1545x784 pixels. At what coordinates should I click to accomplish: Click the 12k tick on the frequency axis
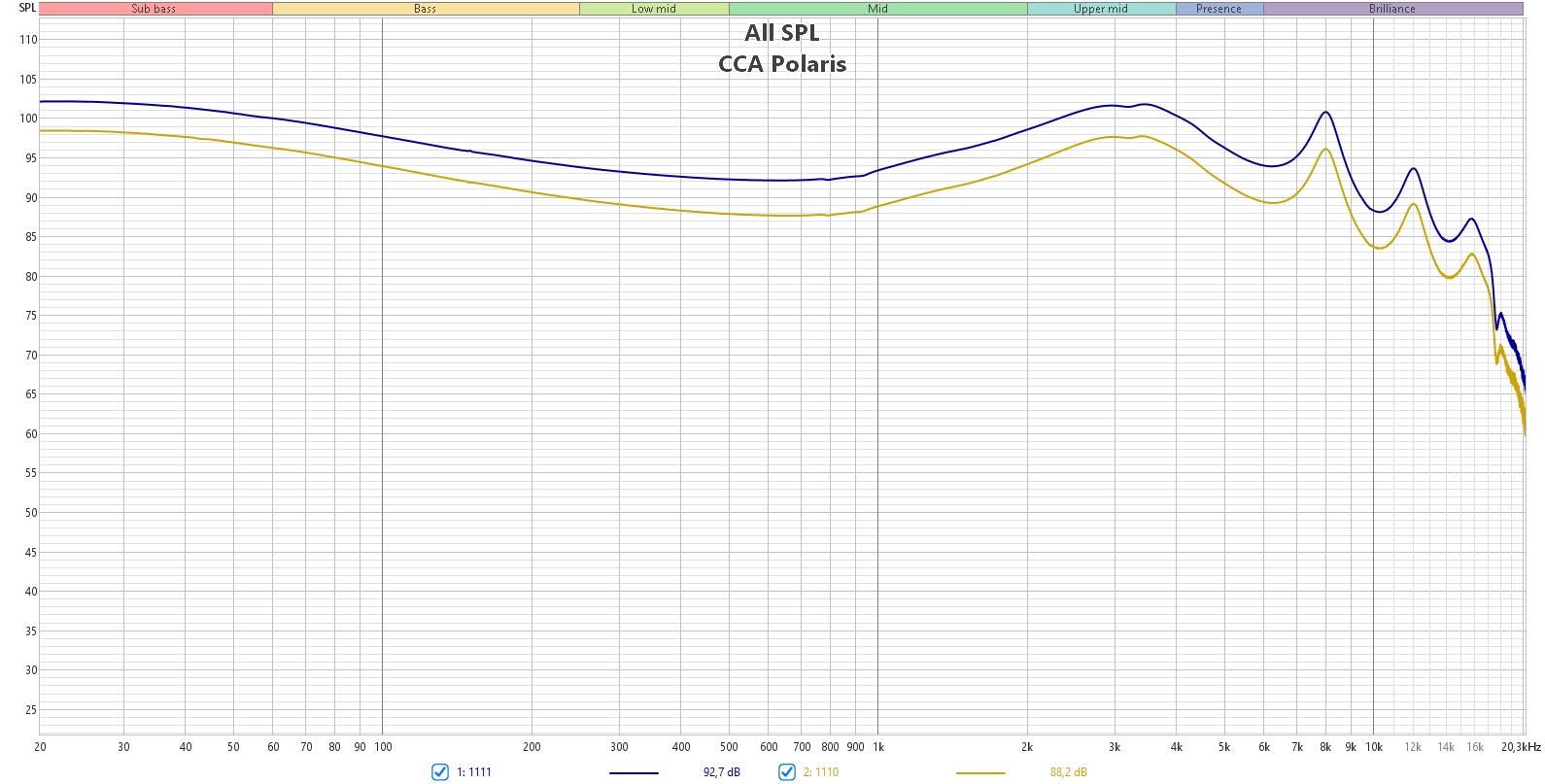tap(1413, 747)
